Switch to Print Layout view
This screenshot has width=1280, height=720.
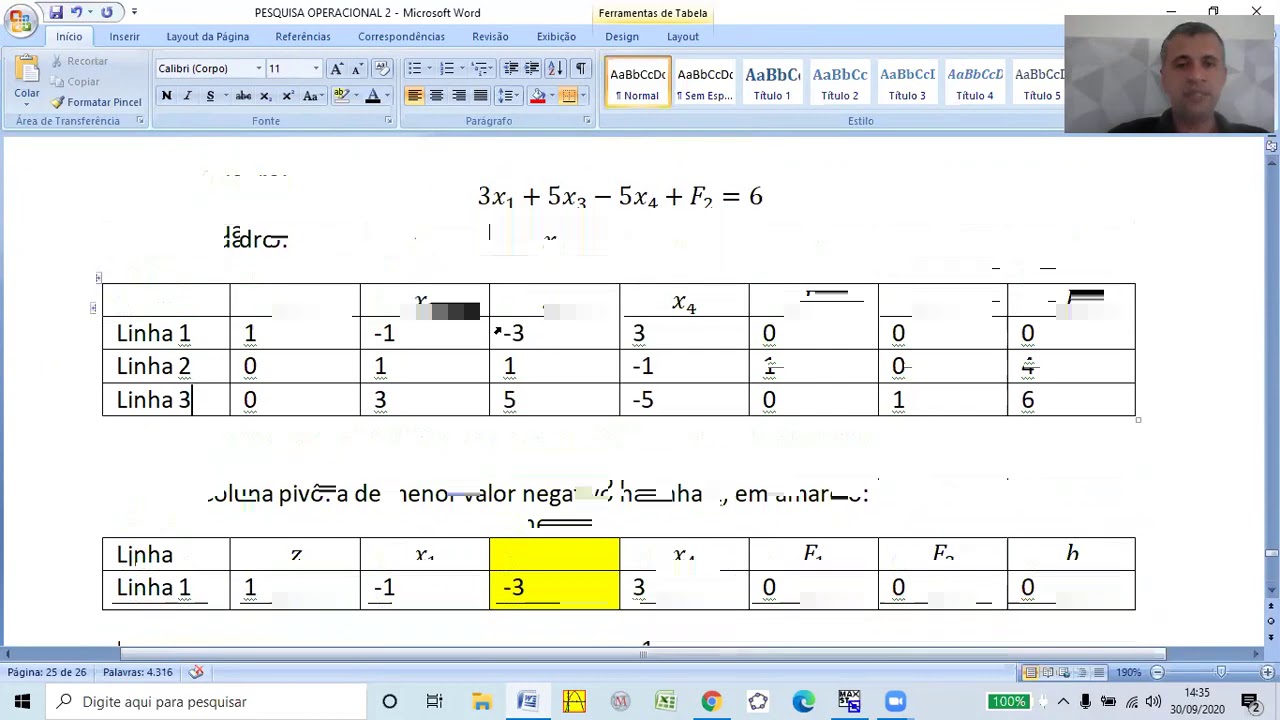[x=1030, y=673]
